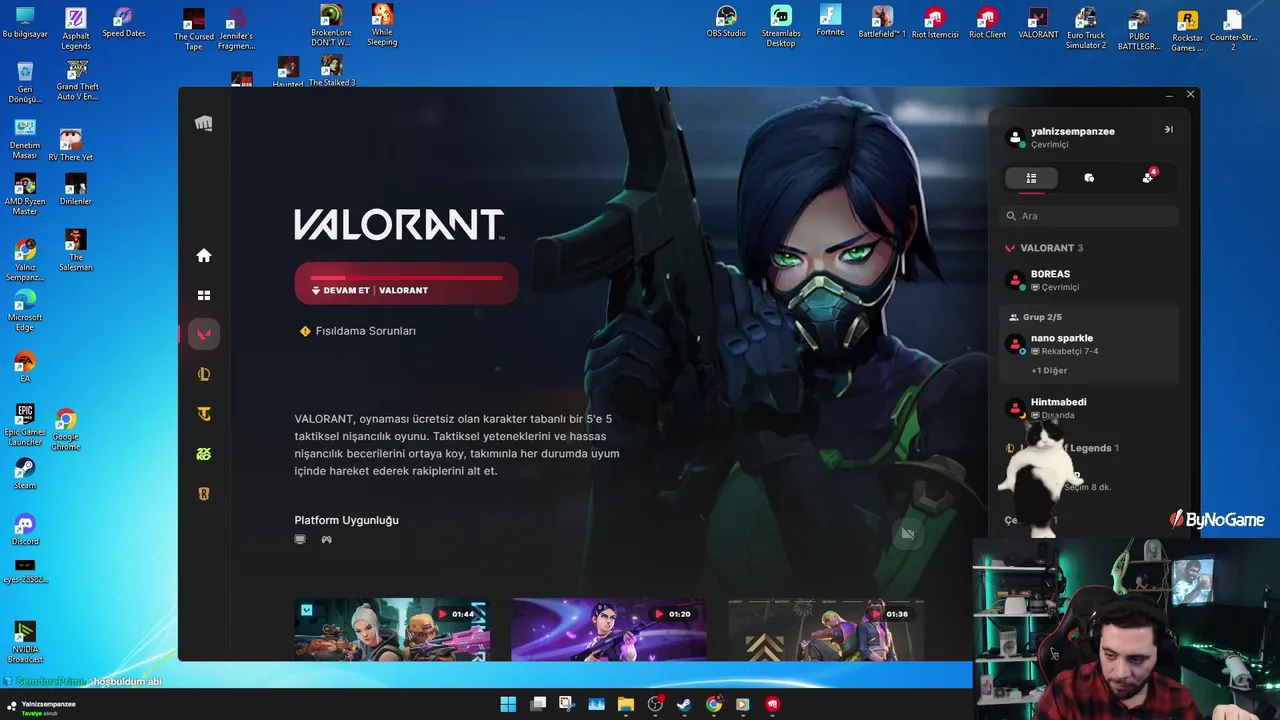
Task: Select the 2XKO sidebar icon
Action: 204,454
